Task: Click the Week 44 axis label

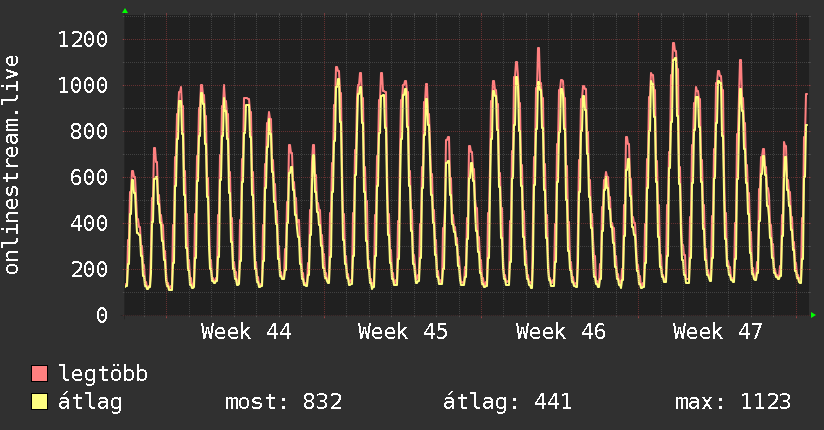Action: coord(246,332)
